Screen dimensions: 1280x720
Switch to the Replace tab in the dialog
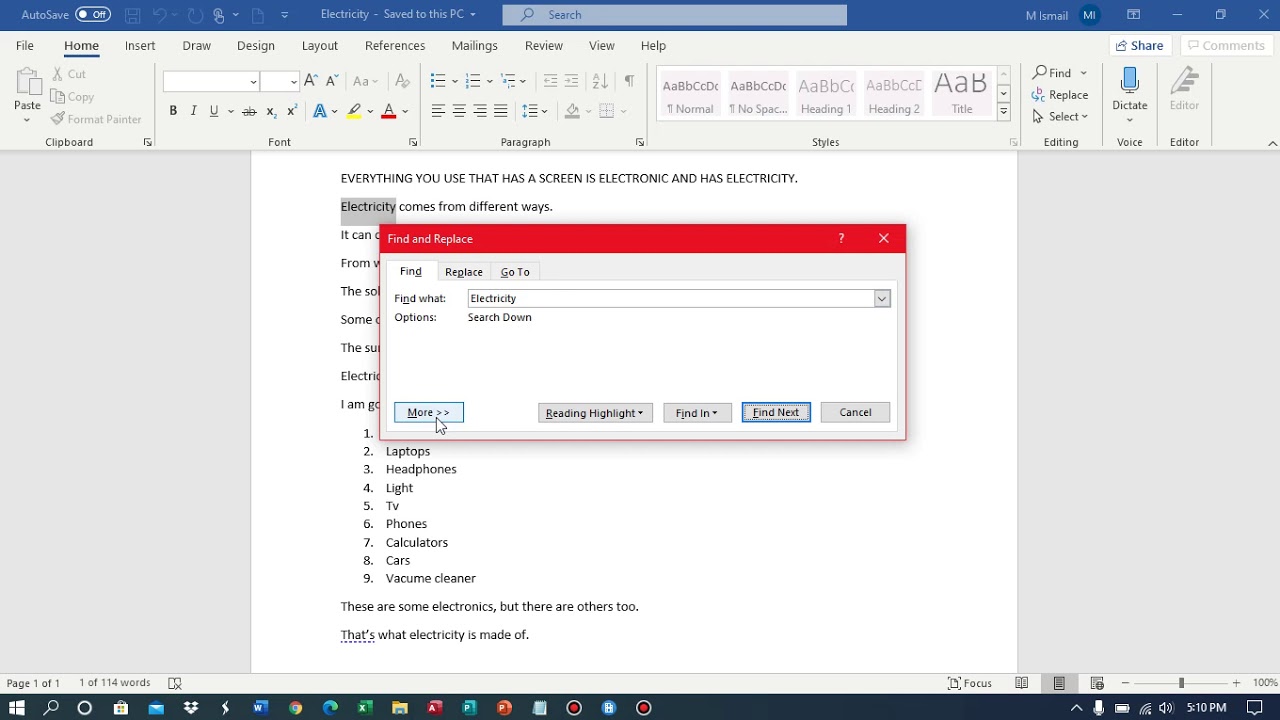pyautogui.click(x=464, y=272)
